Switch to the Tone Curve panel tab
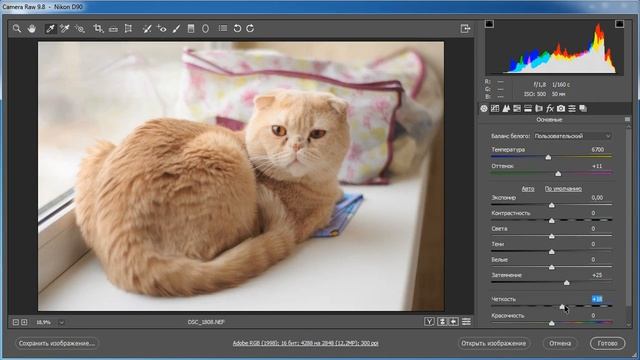Screen dimensions: 640x360 coord(495,109)
